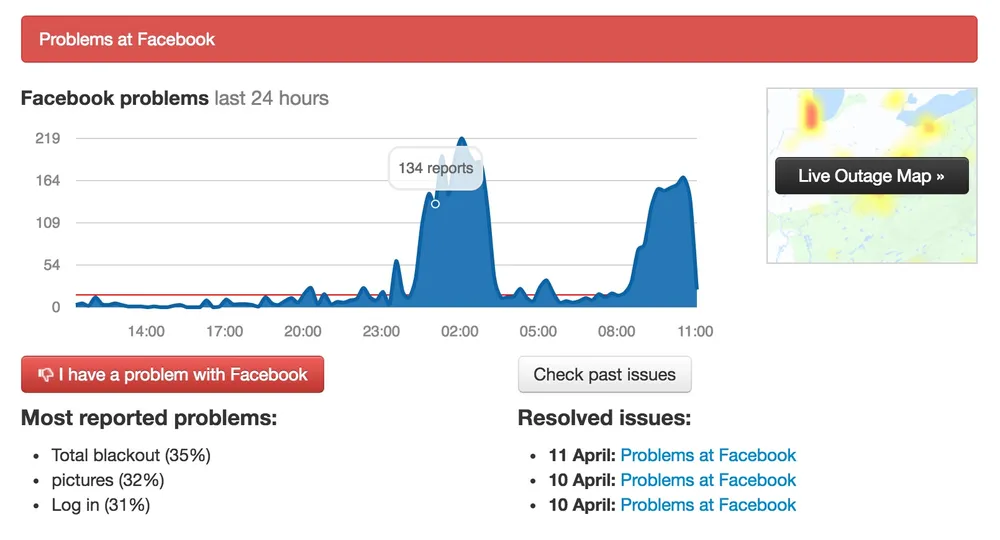Click the Problems at Facebook red banner
Viewport: 1000px width, 540px height.
point(499,39)
